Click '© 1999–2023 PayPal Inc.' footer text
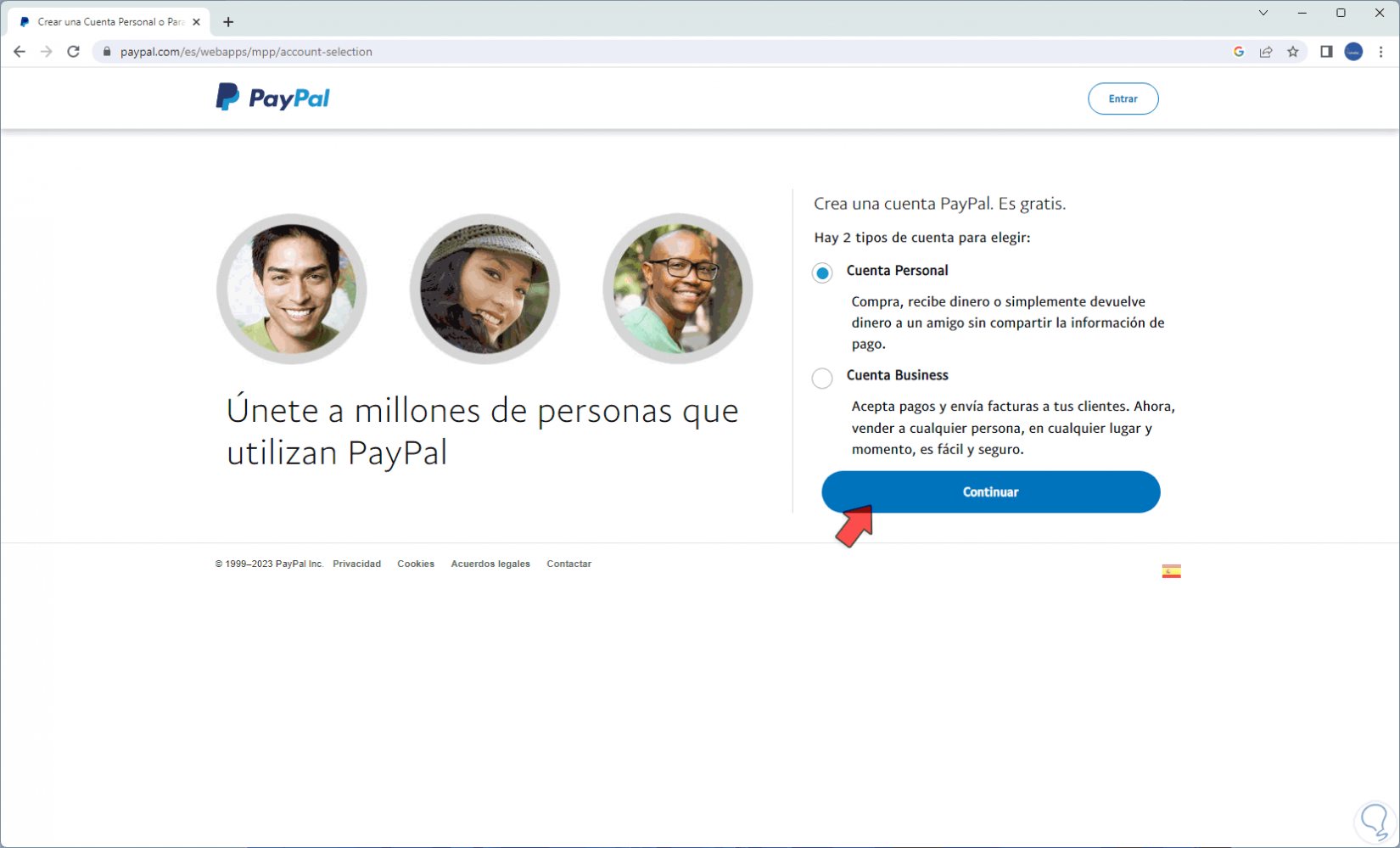The image size is (1400, 848). [269, 564]
